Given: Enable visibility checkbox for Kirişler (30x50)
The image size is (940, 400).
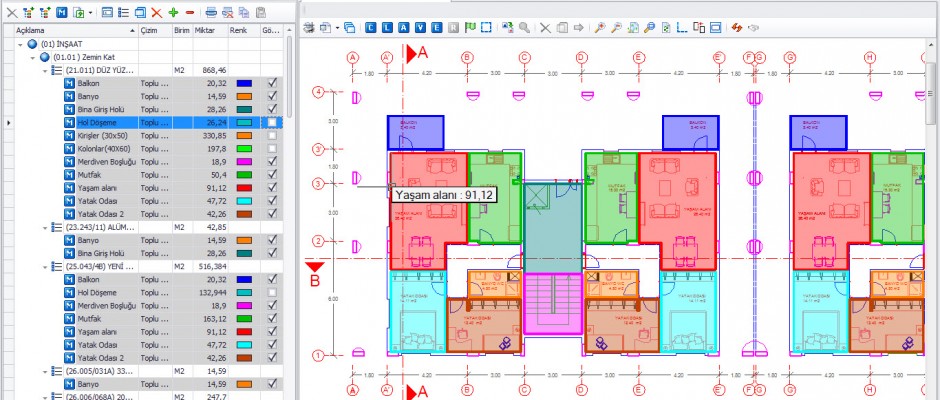Looking at the screenshot, I should 271,135.
